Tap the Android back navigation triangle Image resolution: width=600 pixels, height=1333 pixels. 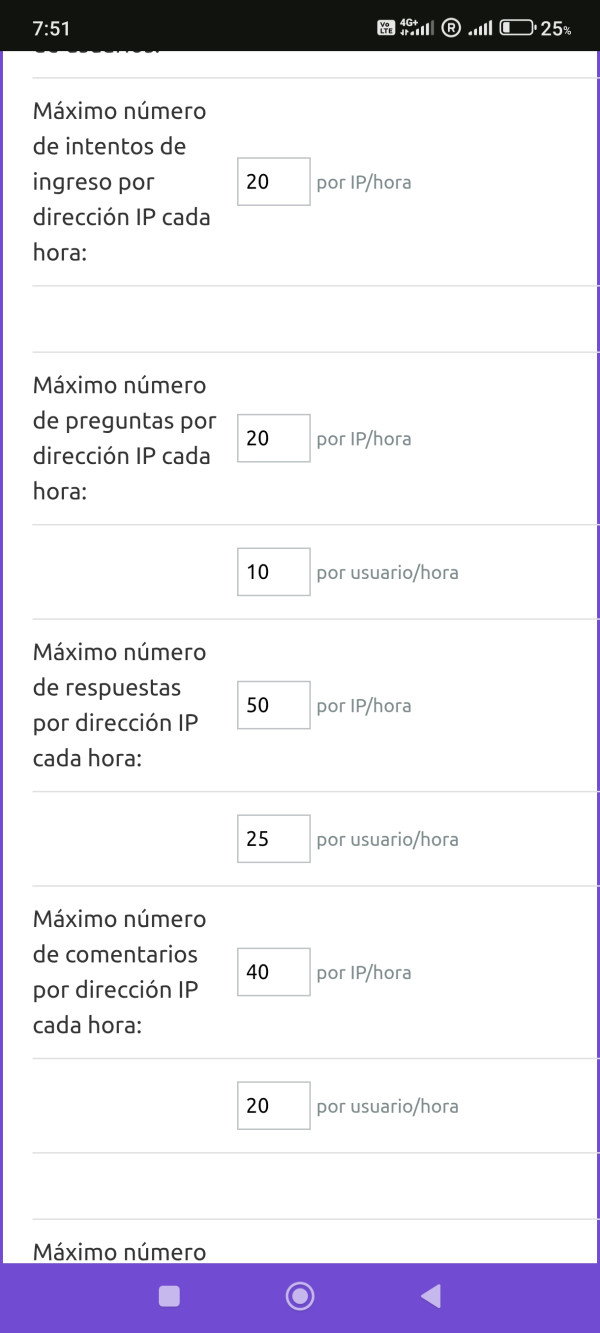point(431,1297)
